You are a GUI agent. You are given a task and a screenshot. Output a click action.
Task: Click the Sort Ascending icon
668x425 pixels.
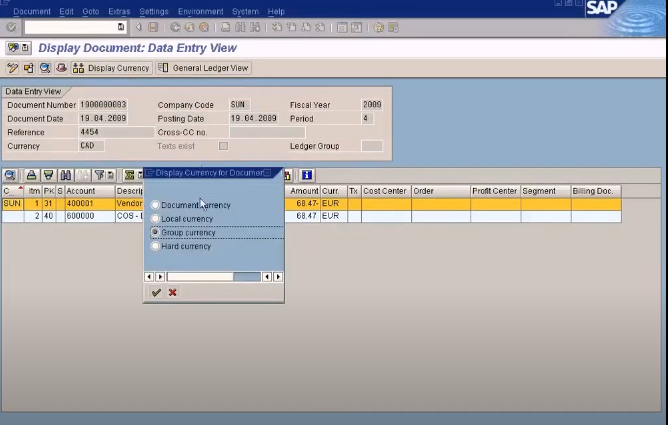31,175
